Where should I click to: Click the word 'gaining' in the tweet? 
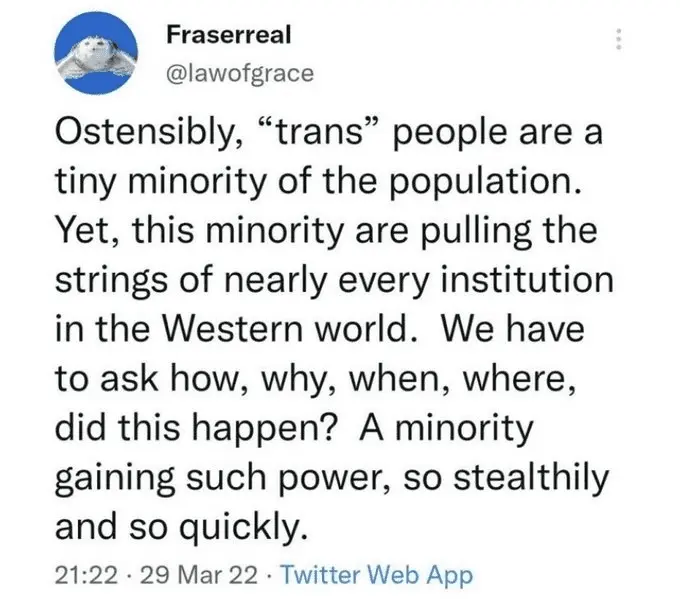coord(115,478)
